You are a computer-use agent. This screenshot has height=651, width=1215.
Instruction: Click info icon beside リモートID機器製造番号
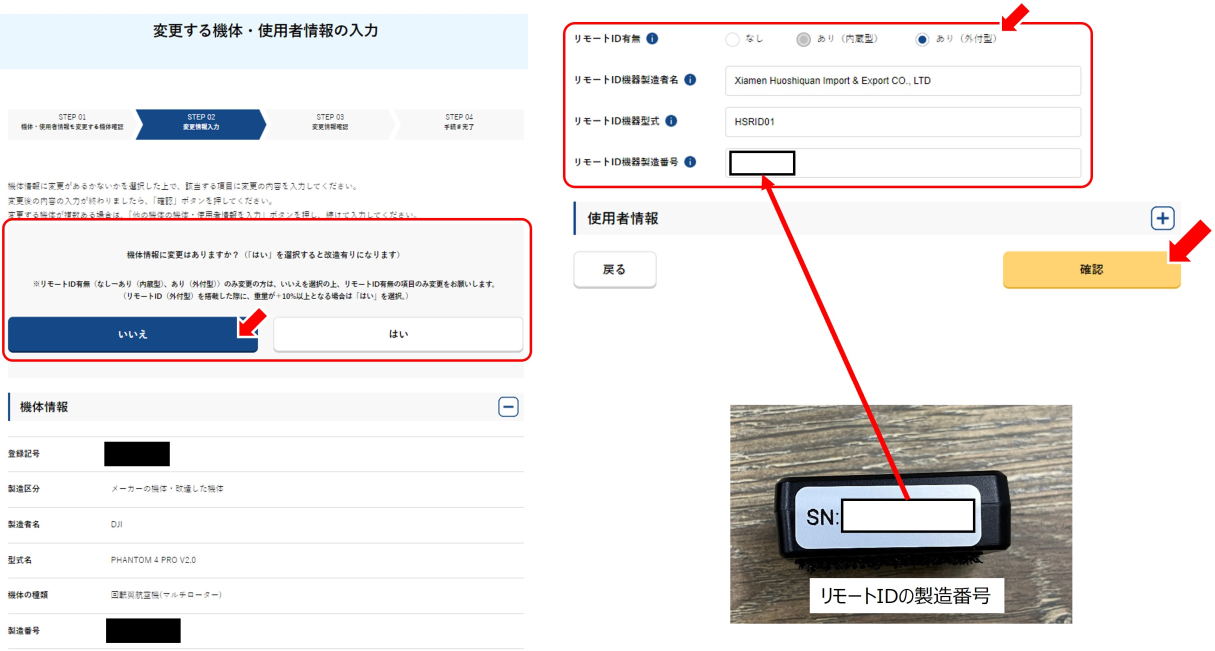690,162
